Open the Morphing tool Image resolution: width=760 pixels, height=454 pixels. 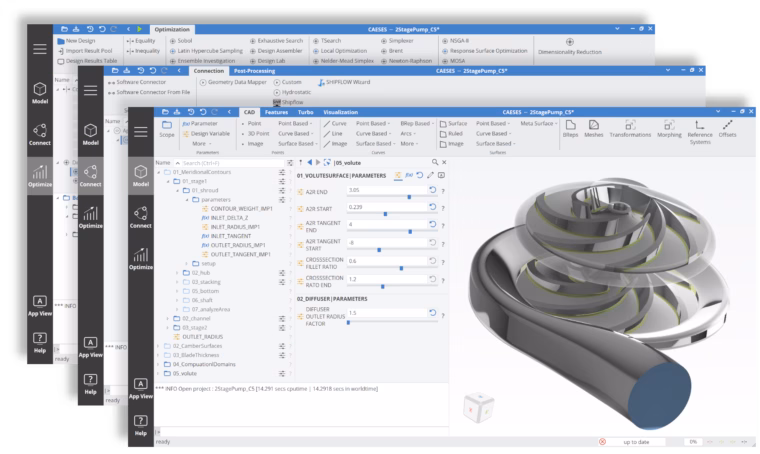click(669, 128)
